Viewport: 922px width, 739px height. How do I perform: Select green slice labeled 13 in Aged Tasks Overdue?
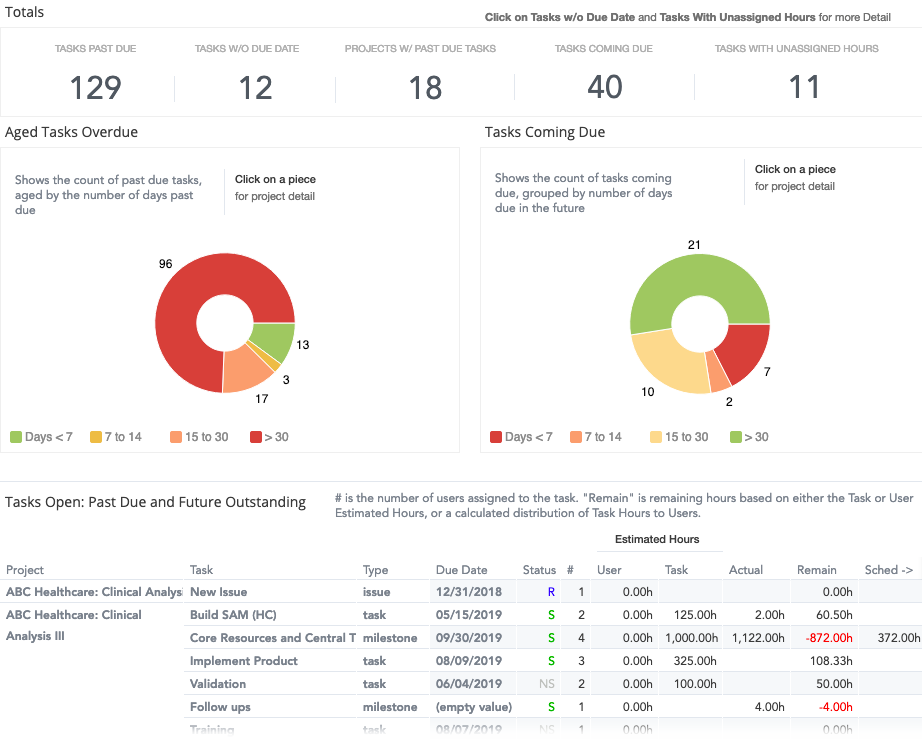click(x=272, y=341)
